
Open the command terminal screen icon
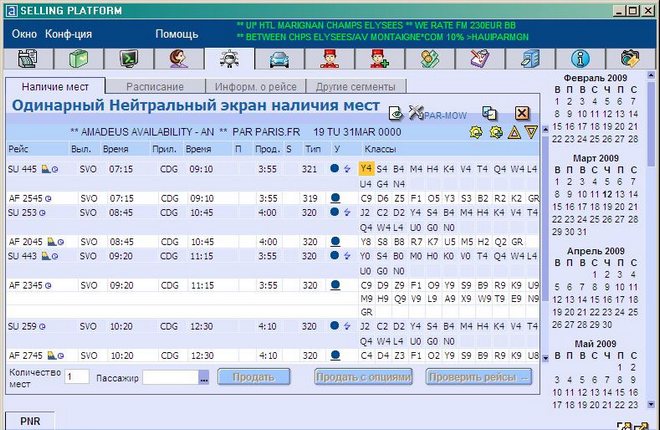129,58
